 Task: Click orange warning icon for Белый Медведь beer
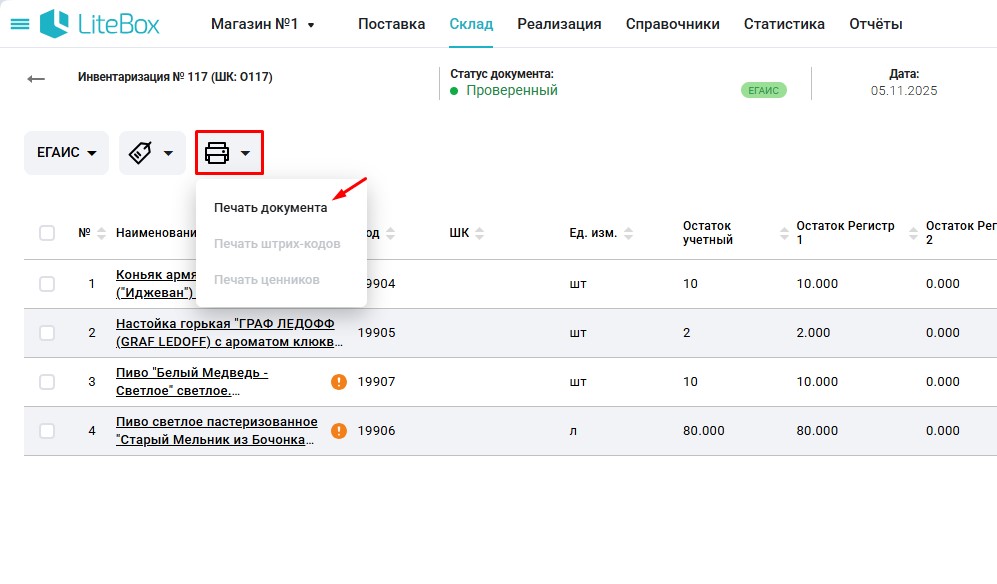[x=339, y=381]
